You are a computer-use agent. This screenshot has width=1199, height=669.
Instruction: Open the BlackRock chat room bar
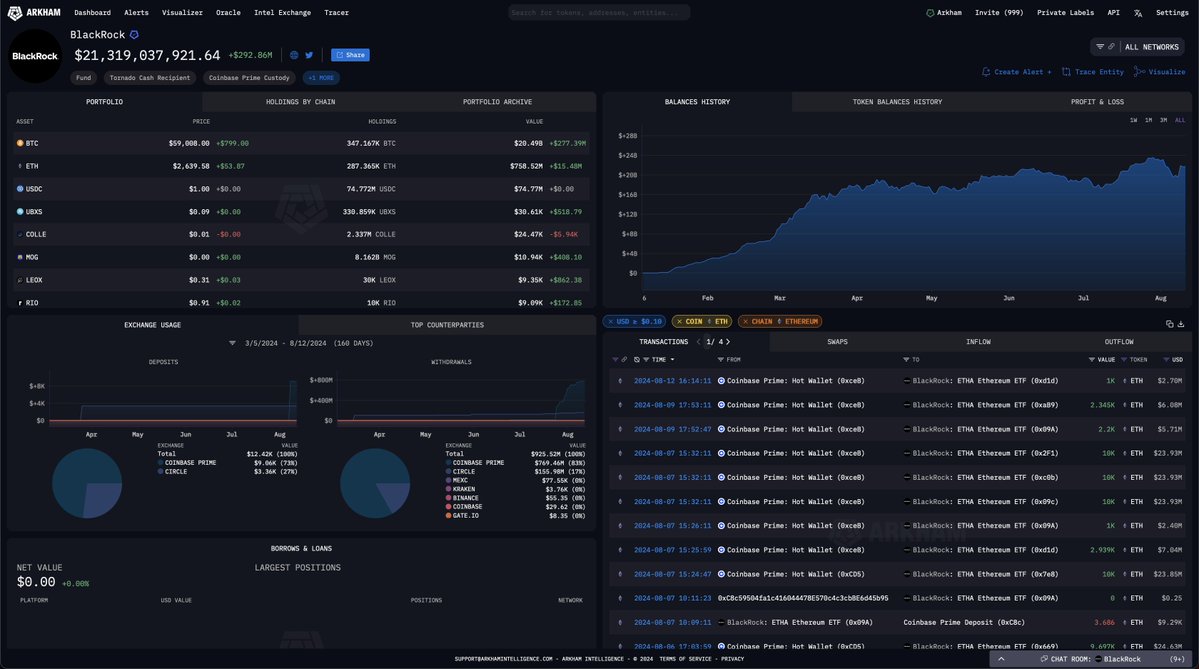(1090, 659)
